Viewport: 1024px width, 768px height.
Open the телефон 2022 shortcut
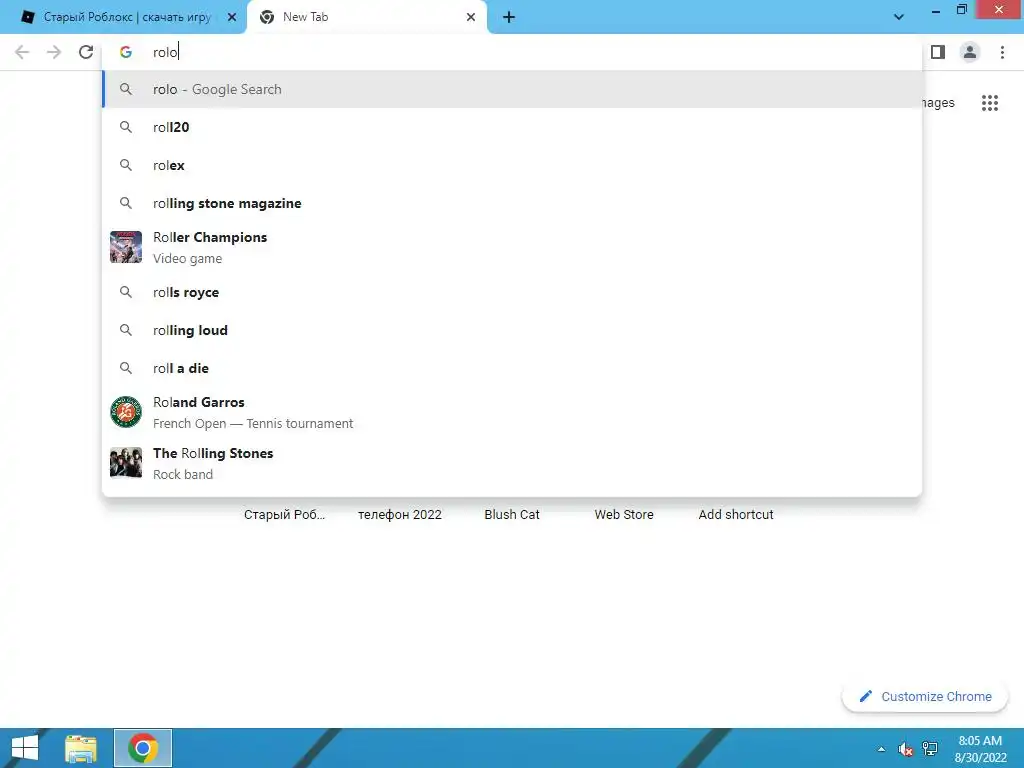[x=400, y=515]
